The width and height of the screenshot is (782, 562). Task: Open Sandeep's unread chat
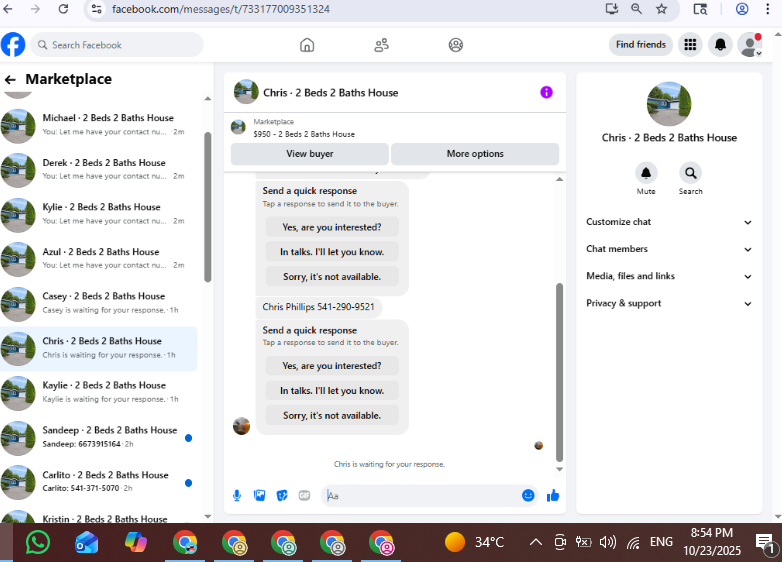[99, 437]
